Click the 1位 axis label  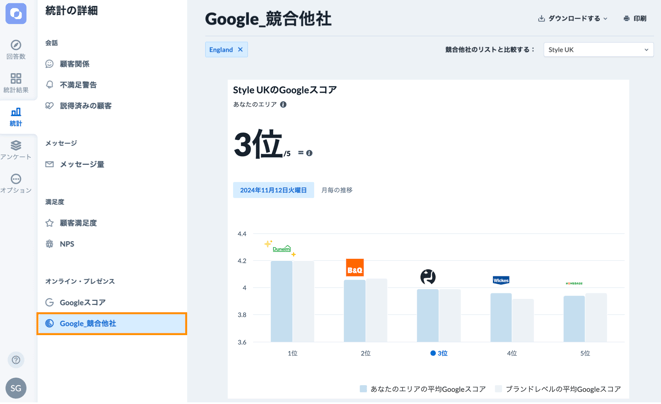pyautogui.click(x=292, y=353)
